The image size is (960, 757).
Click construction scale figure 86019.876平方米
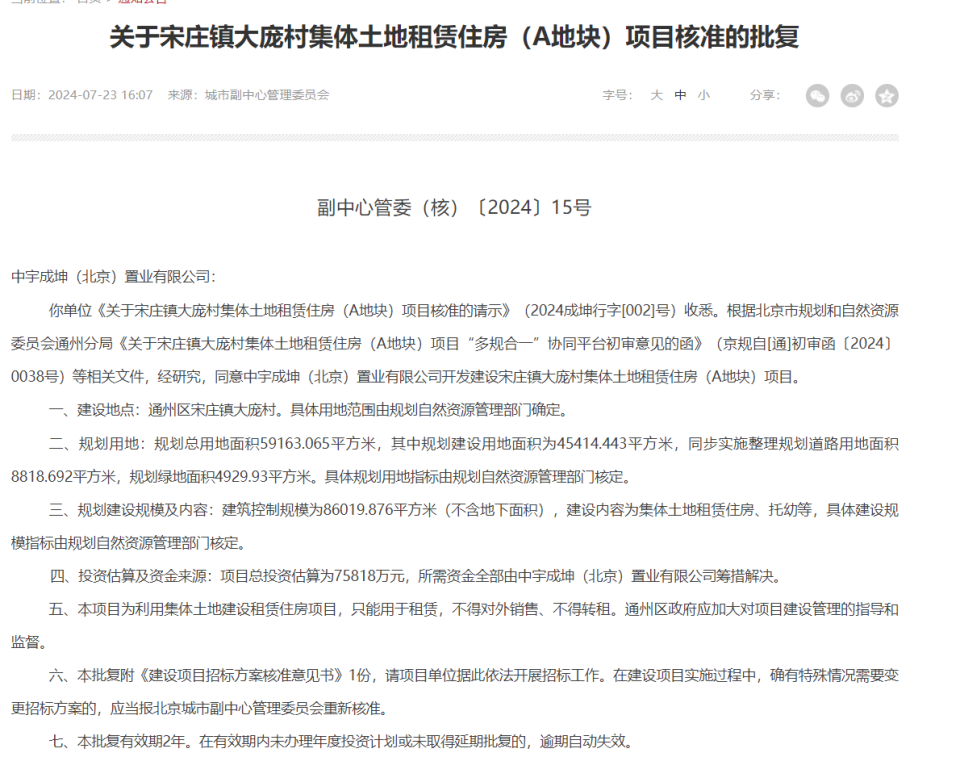380,510
